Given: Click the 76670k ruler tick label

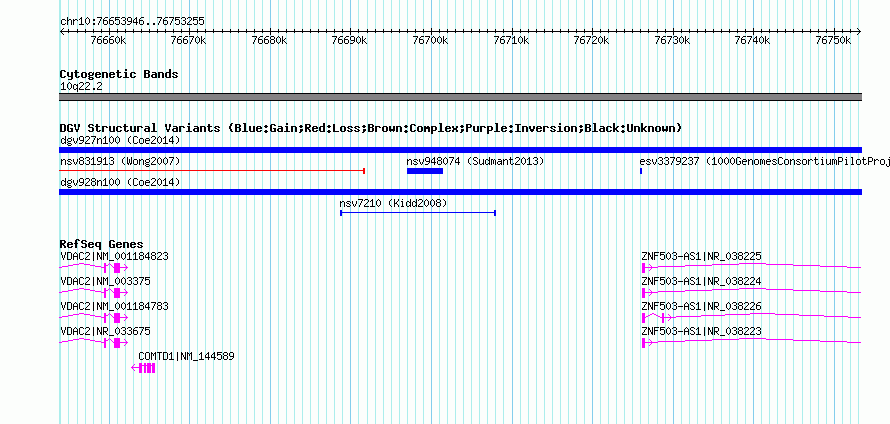Looking at the screenshot, I should [x=189, y=40].
